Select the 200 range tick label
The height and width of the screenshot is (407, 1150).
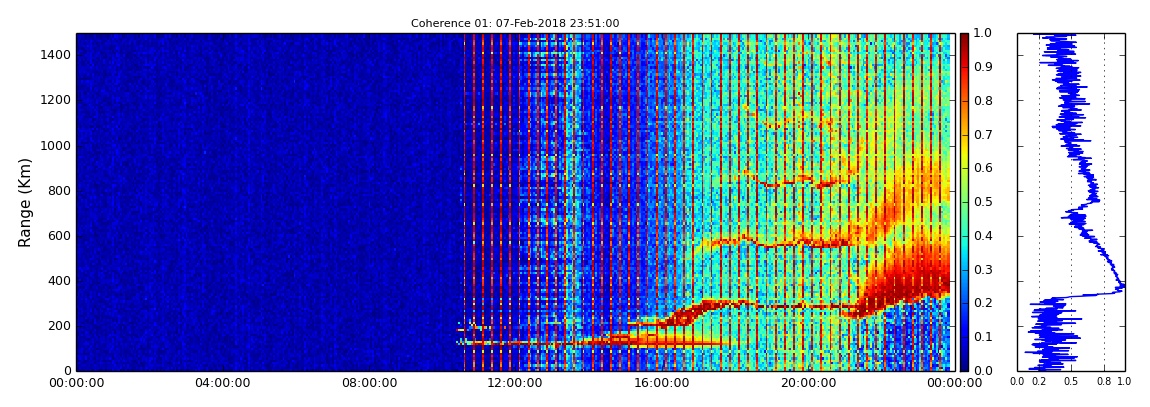point(59,326)
